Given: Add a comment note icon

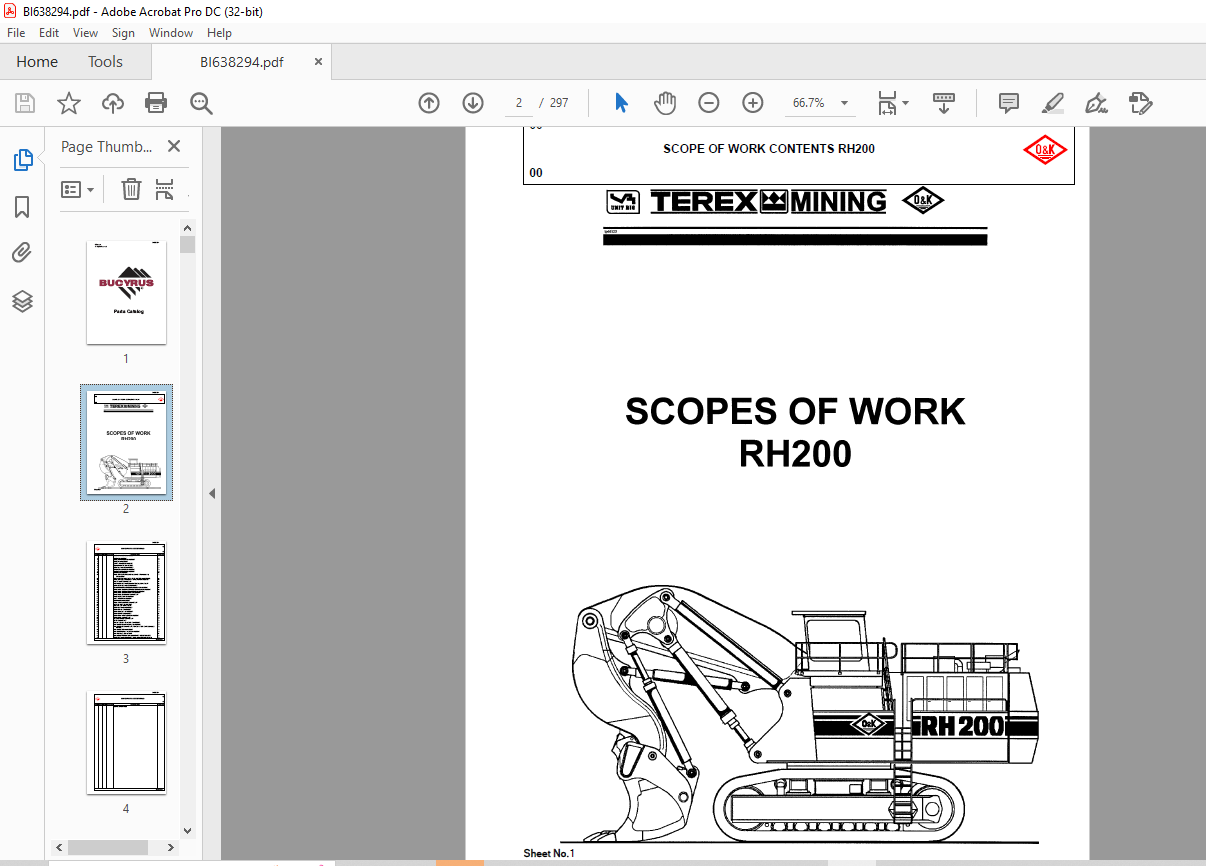Looking at the screenshot, I should [x=1009, y=103].
